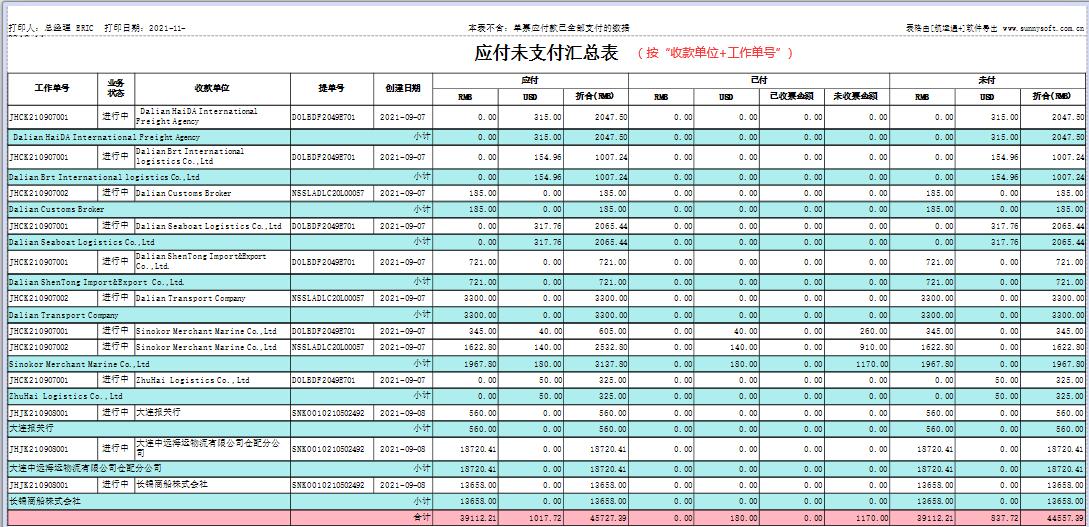The image size is (1089, 527).
Task: Click the 提单号 column header
Action: 331,88
